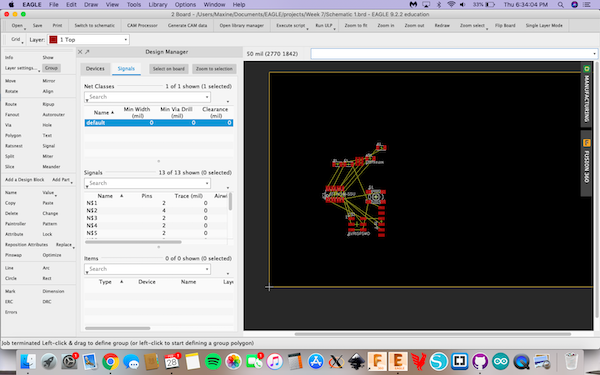Screen dimensions: 600x375
Task: Activate the Move tool
Action: click(x=10, y=81)
